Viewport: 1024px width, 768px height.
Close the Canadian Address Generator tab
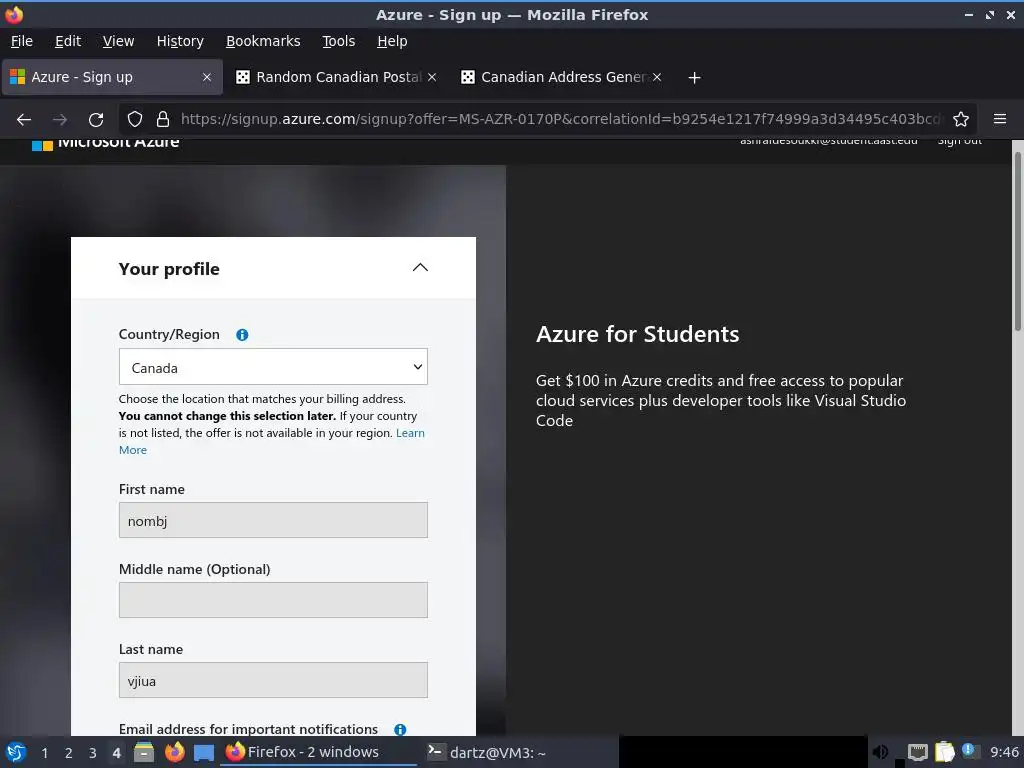657,77
